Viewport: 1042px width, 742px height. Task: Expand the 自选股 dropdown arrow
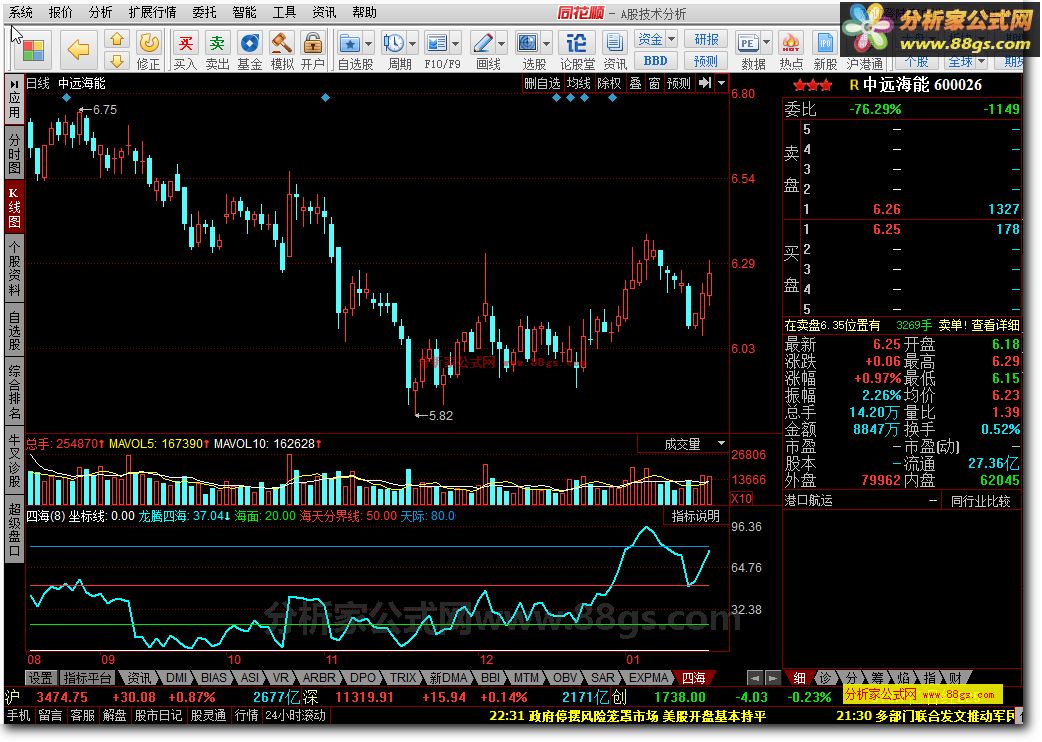tap(369, 44)
